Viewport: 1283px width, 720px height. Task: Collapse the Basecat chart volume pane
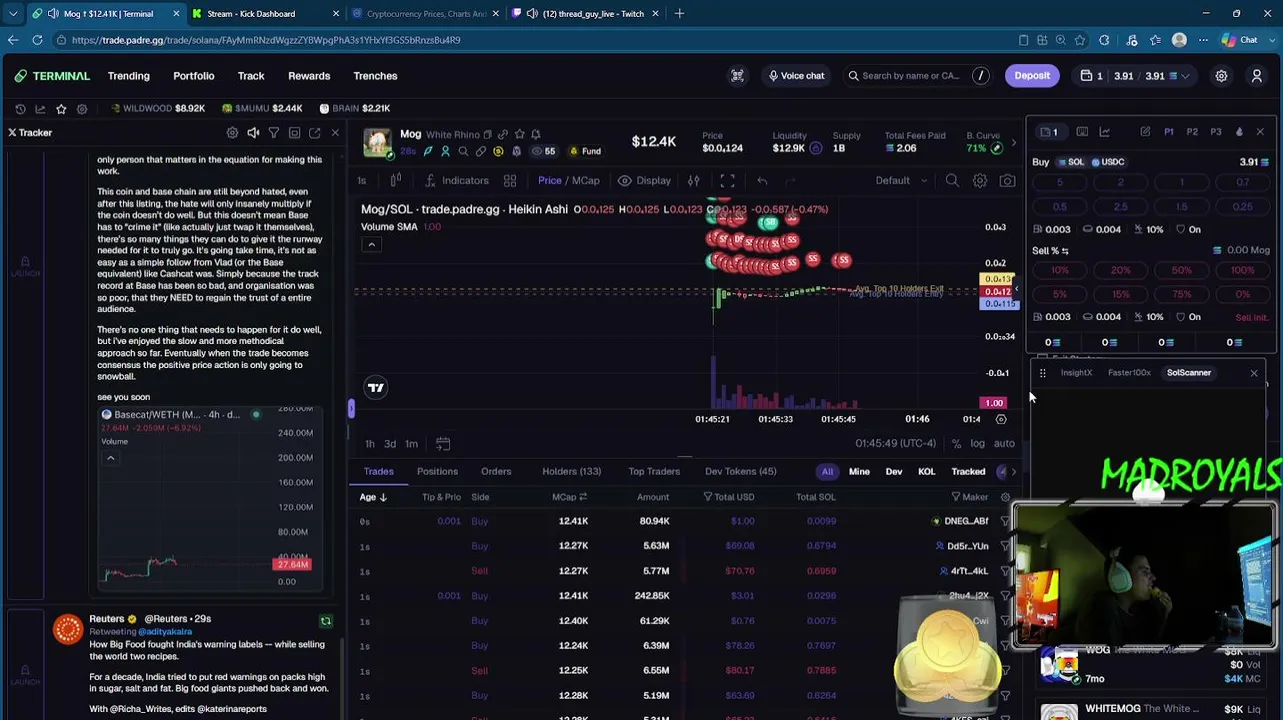tap(111, 459)
